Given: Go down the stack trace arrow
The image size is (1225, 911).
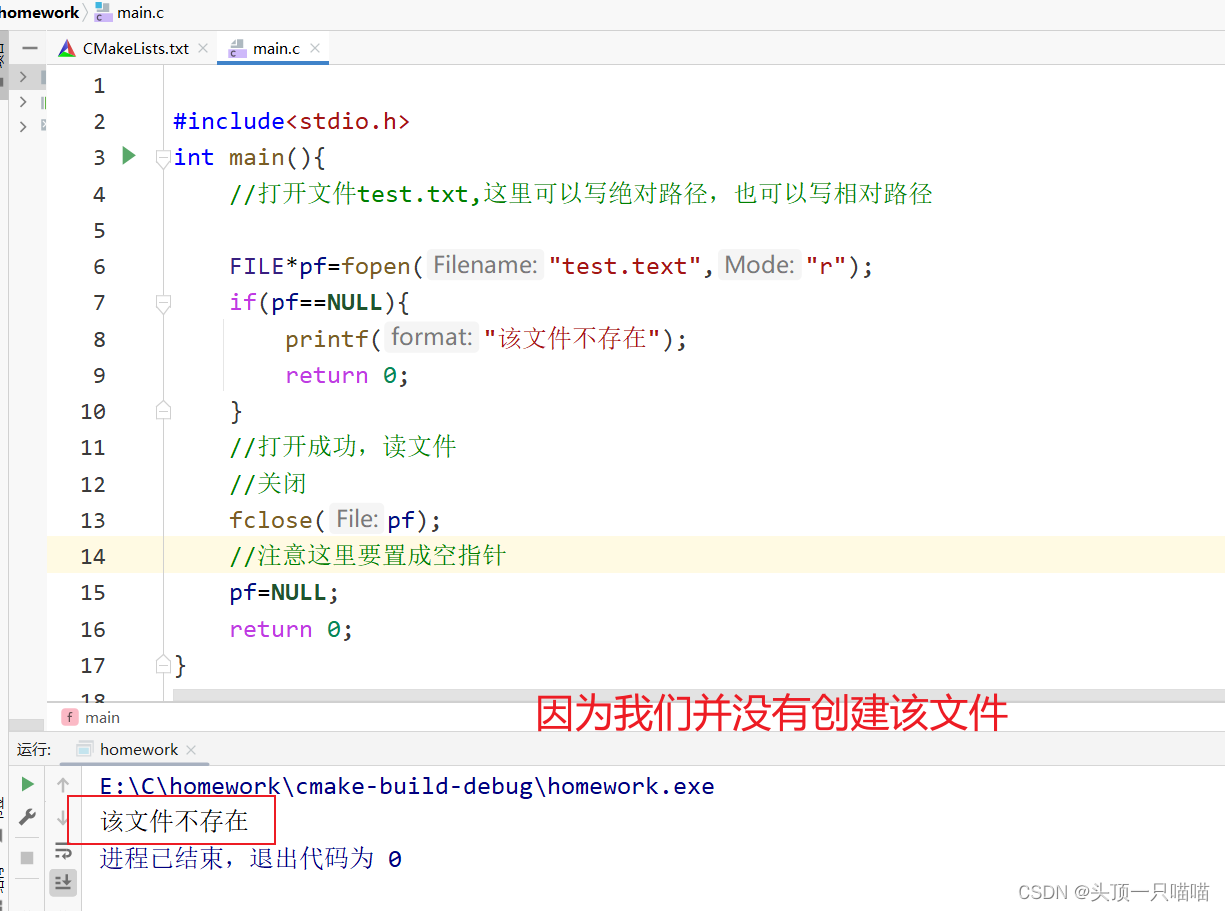Looking at the screenshot, I should point(63,818).
